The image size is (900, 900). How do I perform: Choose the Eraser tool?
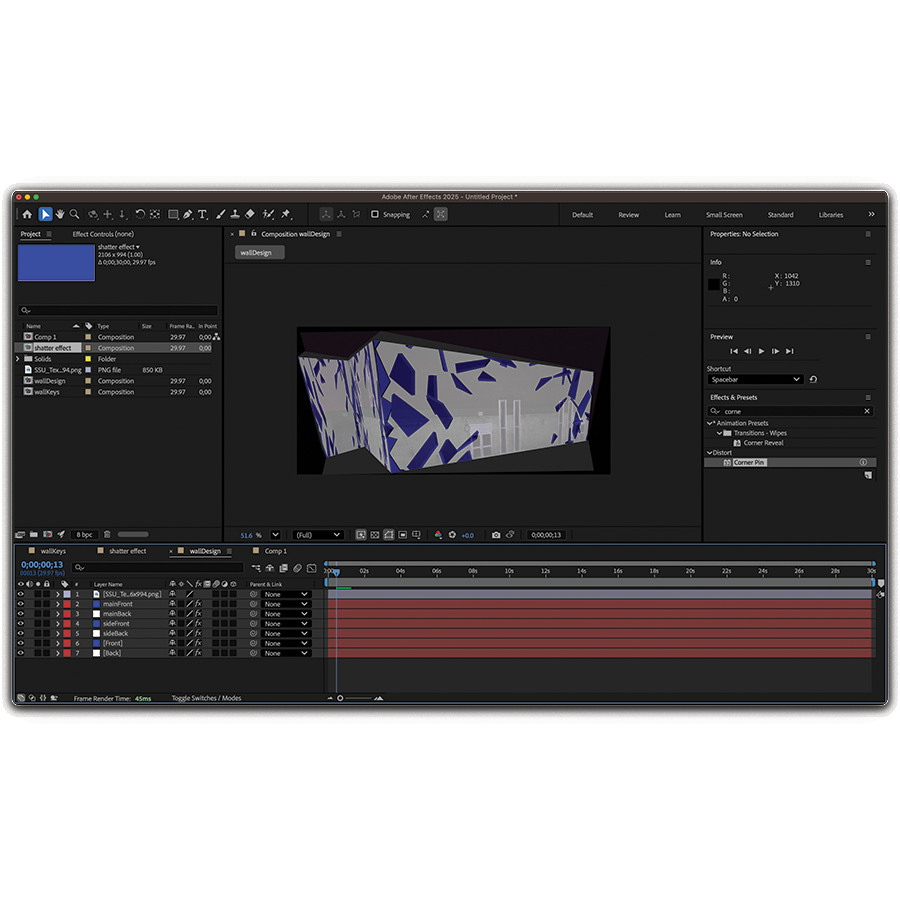[x=250, y=214]
